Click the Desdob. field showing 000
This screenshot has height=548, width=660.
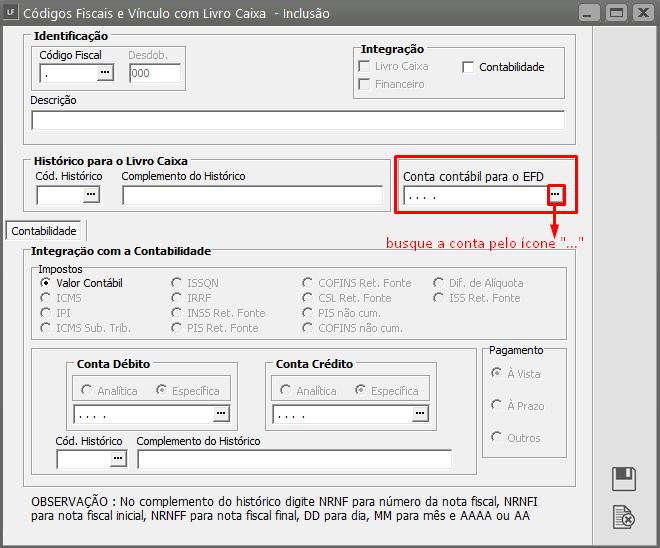pos(154,74)
